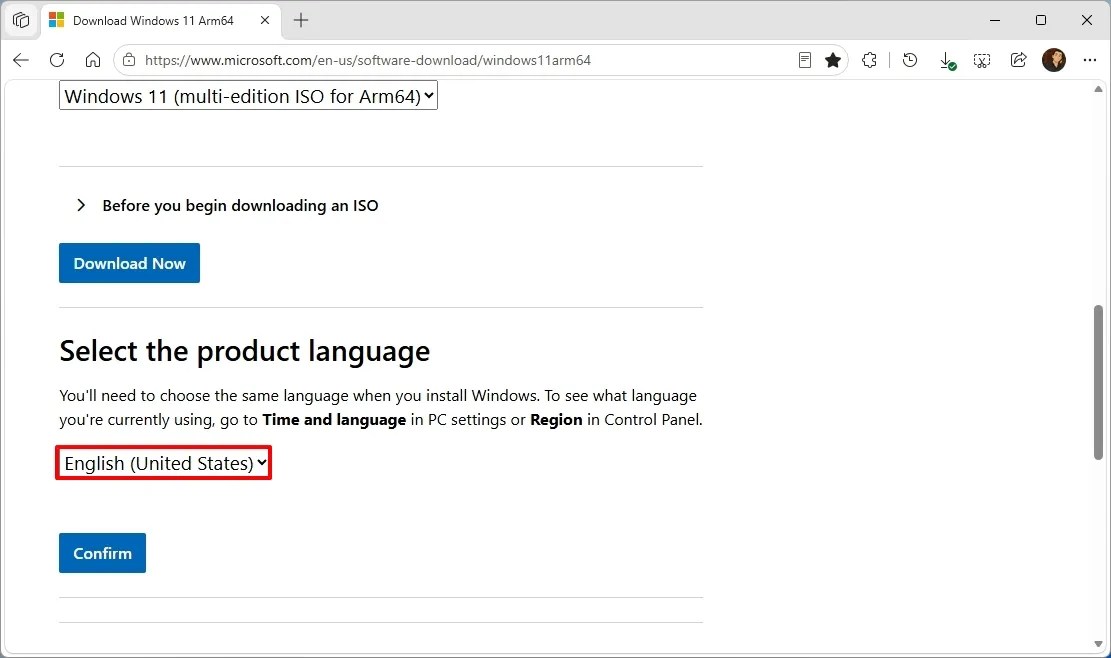Open the browser home page
The height and width of the screenshot is (658, 1111).
point(93,60)
